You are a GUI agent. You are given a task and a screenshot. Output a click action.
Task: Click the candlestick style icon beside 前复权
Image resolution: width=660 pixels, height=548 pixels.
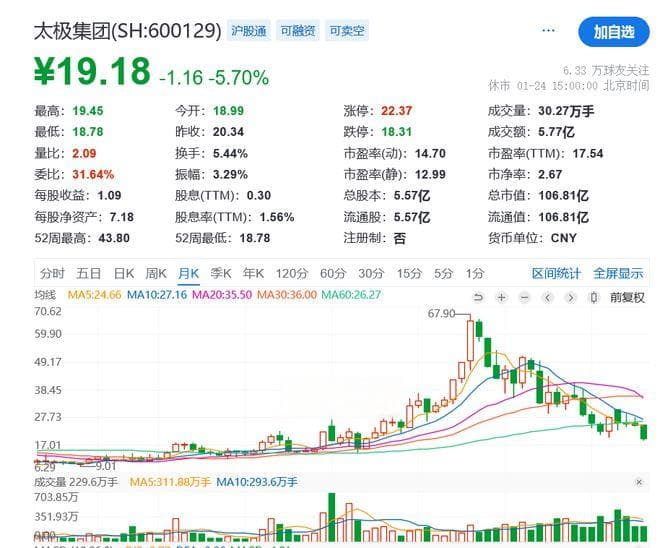click(x=593, y=298)
